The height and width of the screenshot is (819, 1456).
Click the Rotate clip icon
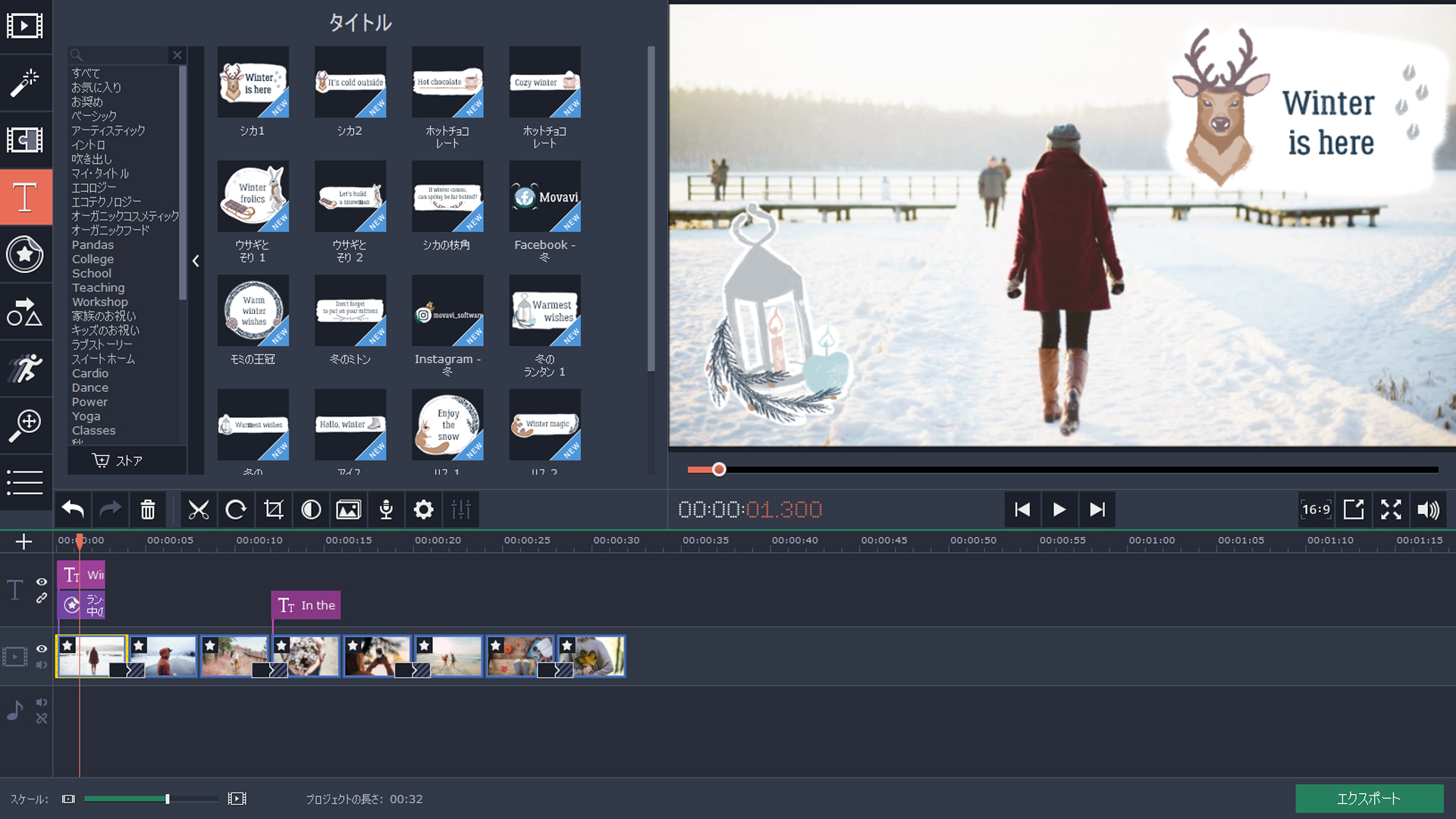coord(236,510)
